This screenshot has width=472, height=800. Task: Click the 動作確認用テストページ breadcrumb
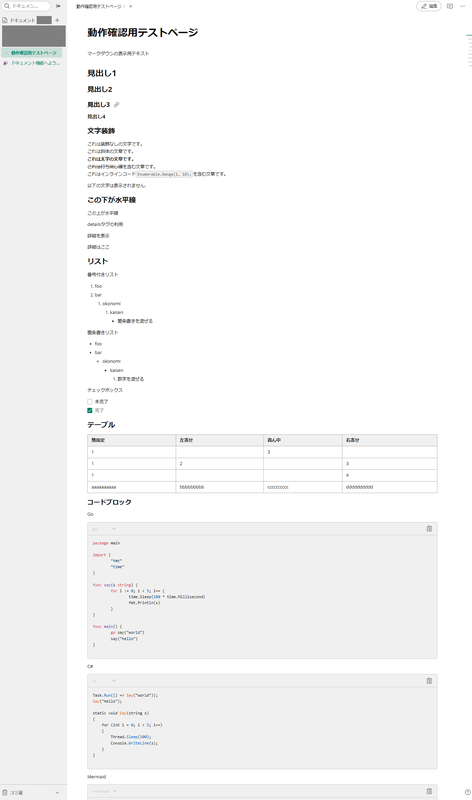(x=98, y=7)
